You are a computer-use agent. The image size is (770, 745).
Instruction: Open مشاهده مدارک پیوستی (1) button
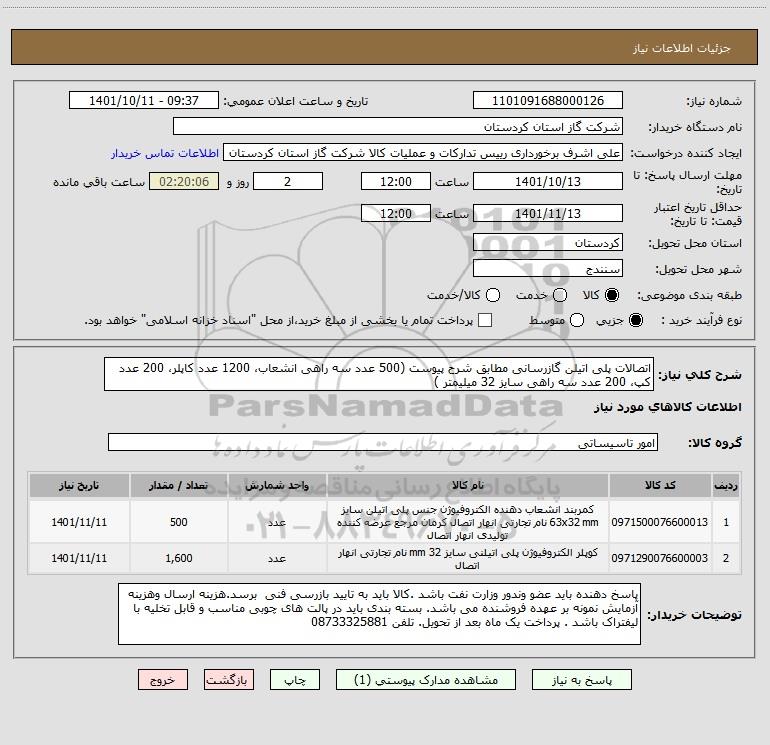(426, 680)
